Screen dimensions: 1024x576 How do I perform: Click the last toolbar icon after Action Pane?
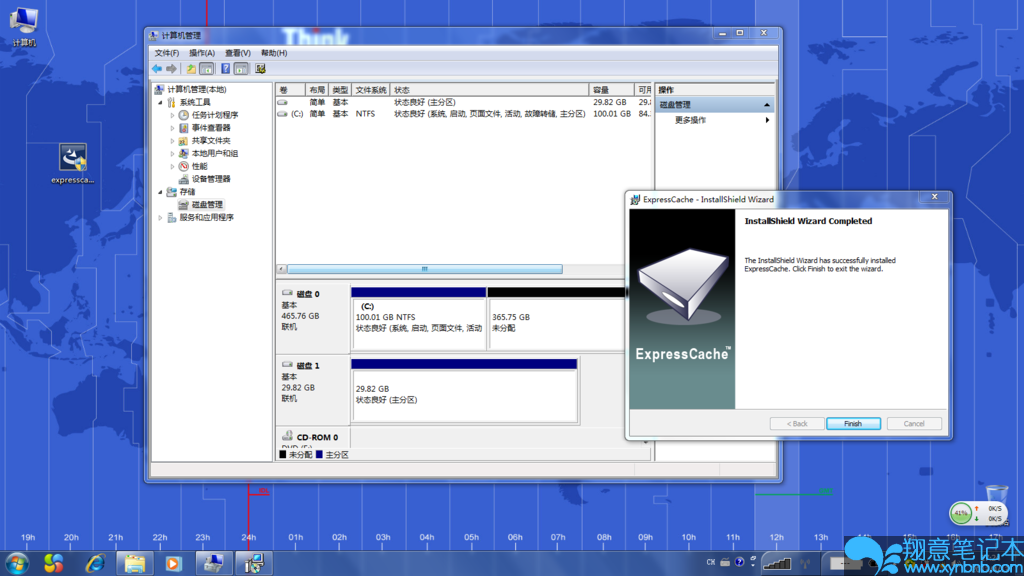point(261,69)
